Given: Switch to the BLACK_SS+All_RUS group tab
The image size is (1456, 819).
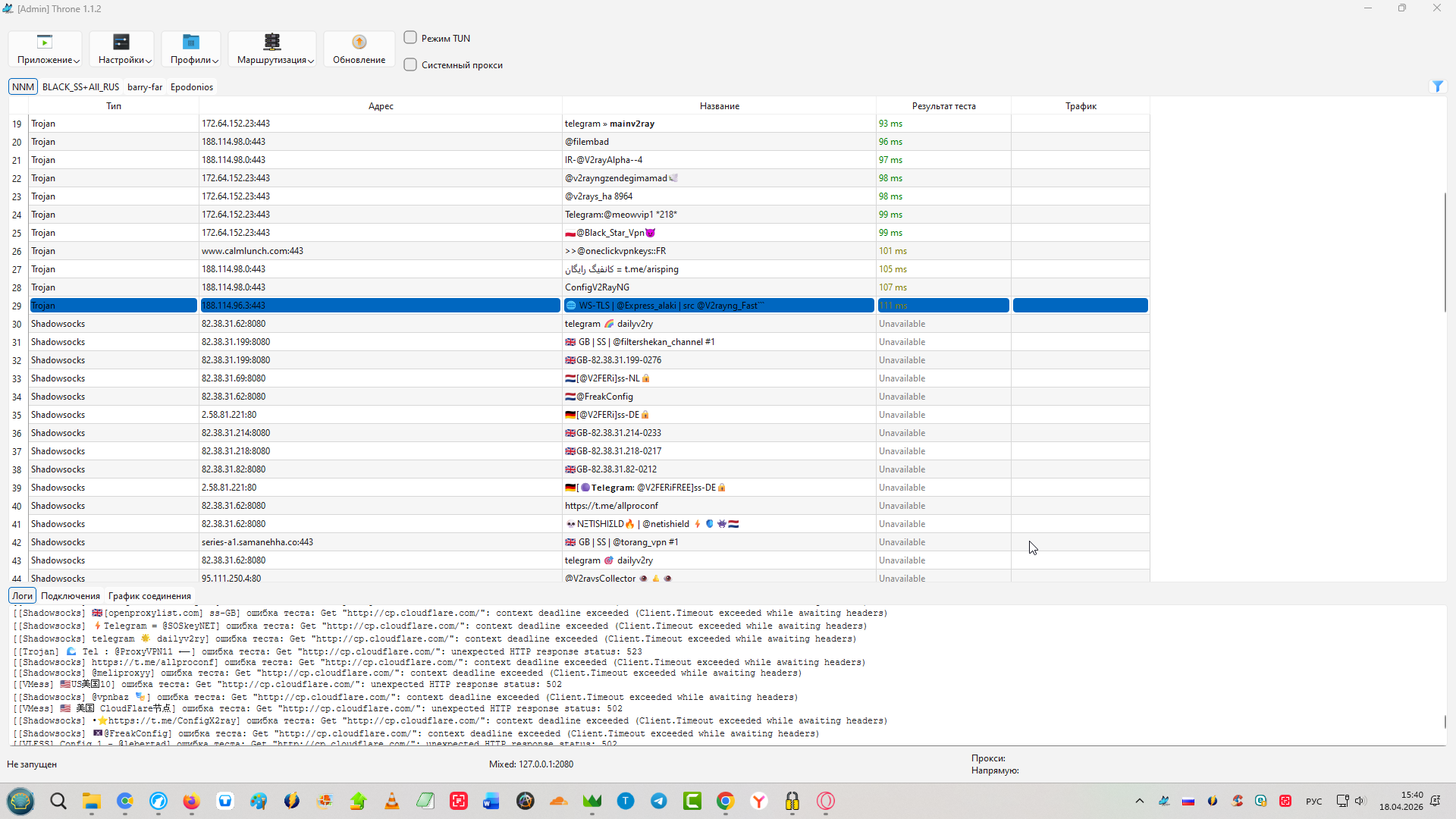Looking at the screenshot, I should tap(80, 87).
